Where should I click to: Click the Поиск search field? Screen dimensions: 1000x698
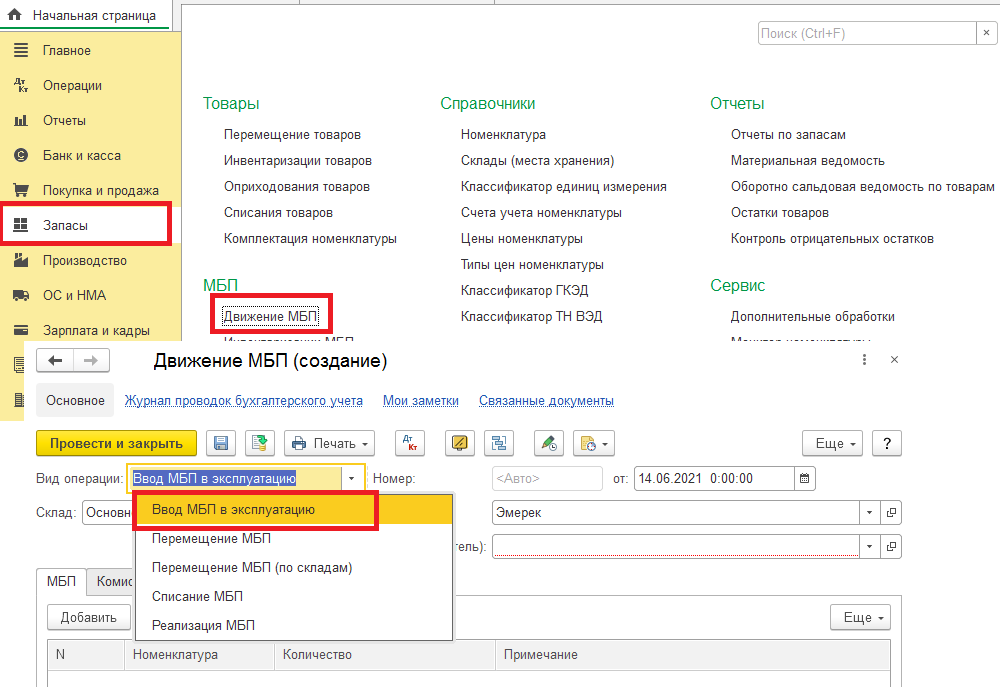(865, 33)
